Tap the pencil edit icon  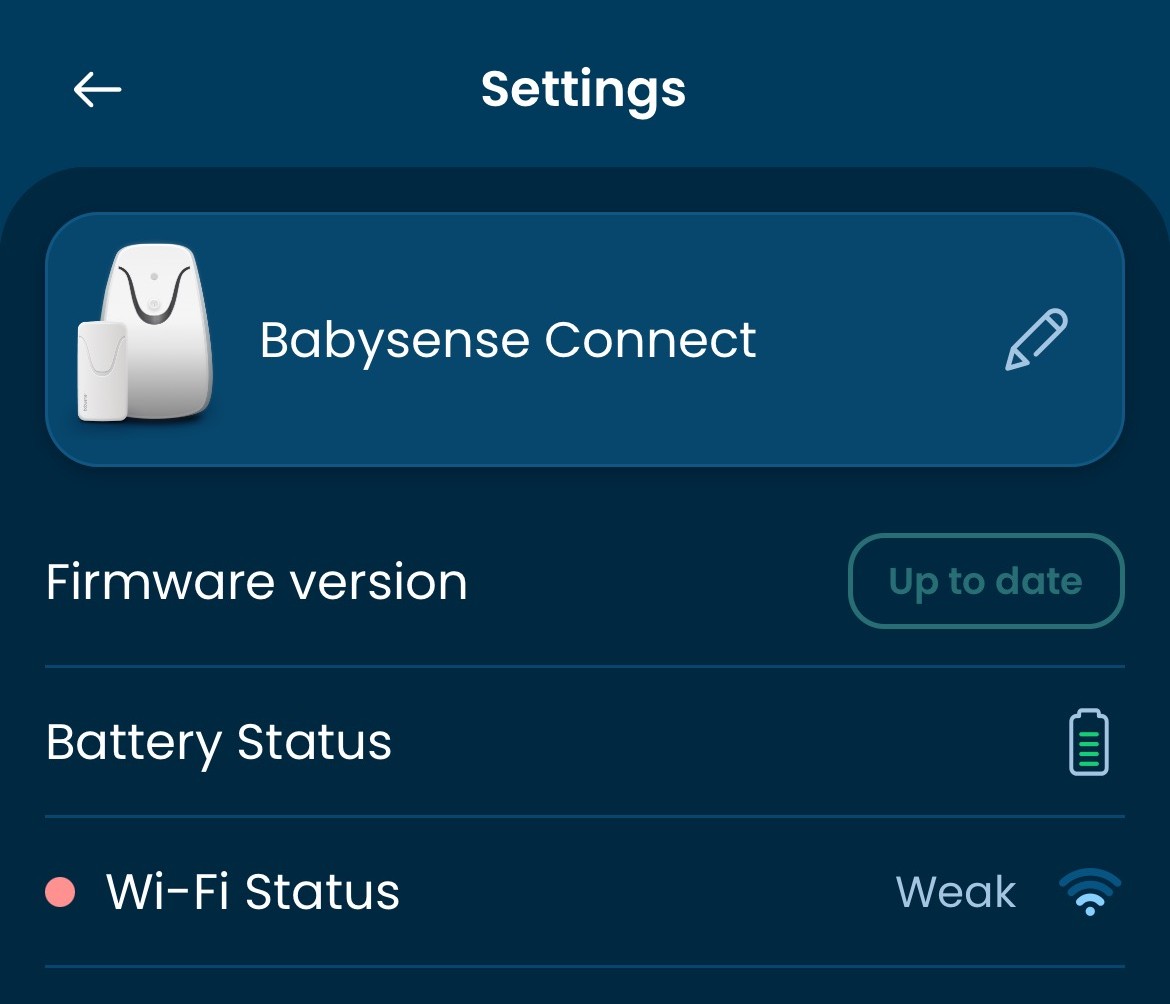point(1036,340)
